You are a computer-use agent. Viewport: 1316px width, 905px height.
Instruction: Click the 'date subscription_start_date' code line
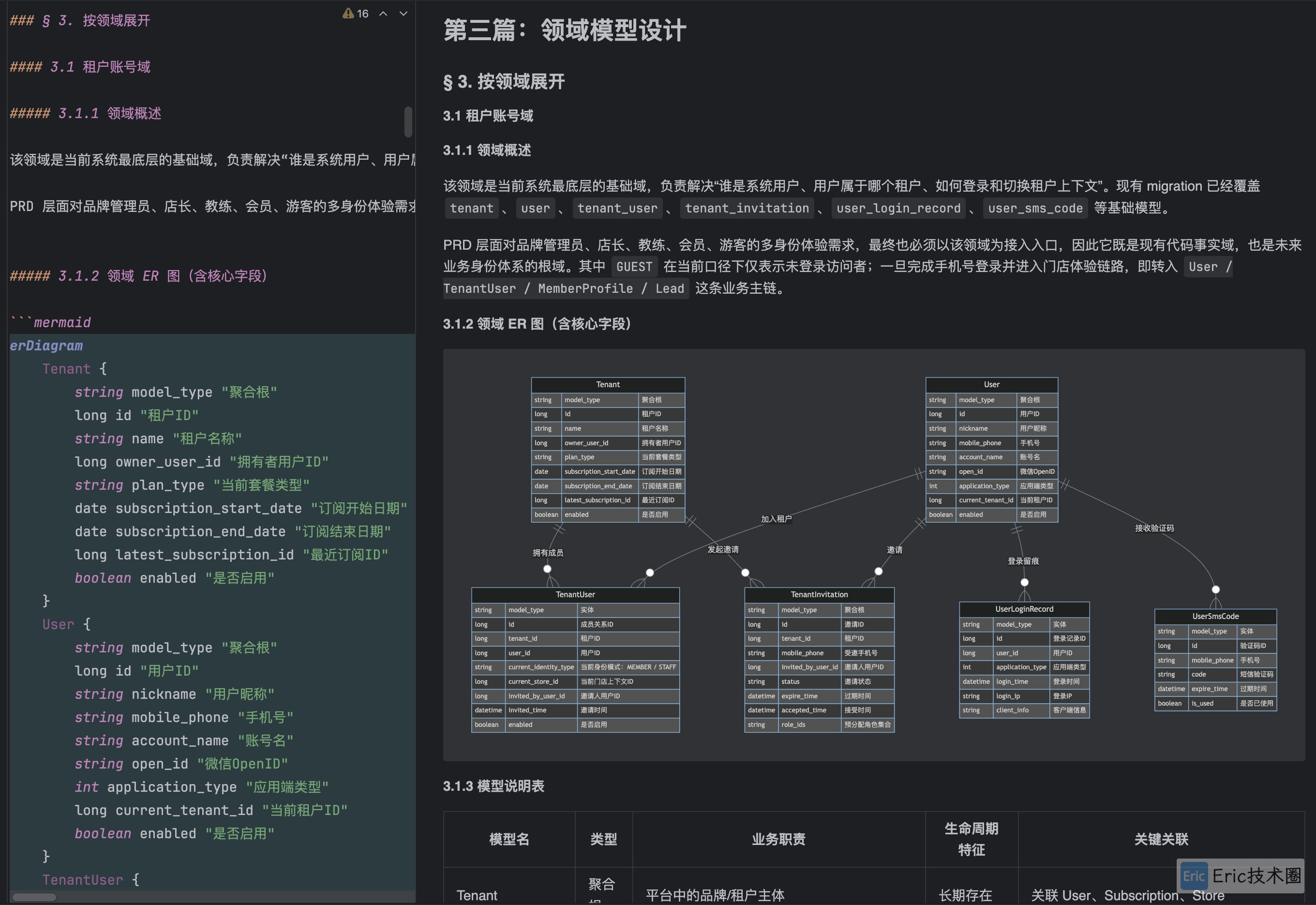(x=241, y=509)
